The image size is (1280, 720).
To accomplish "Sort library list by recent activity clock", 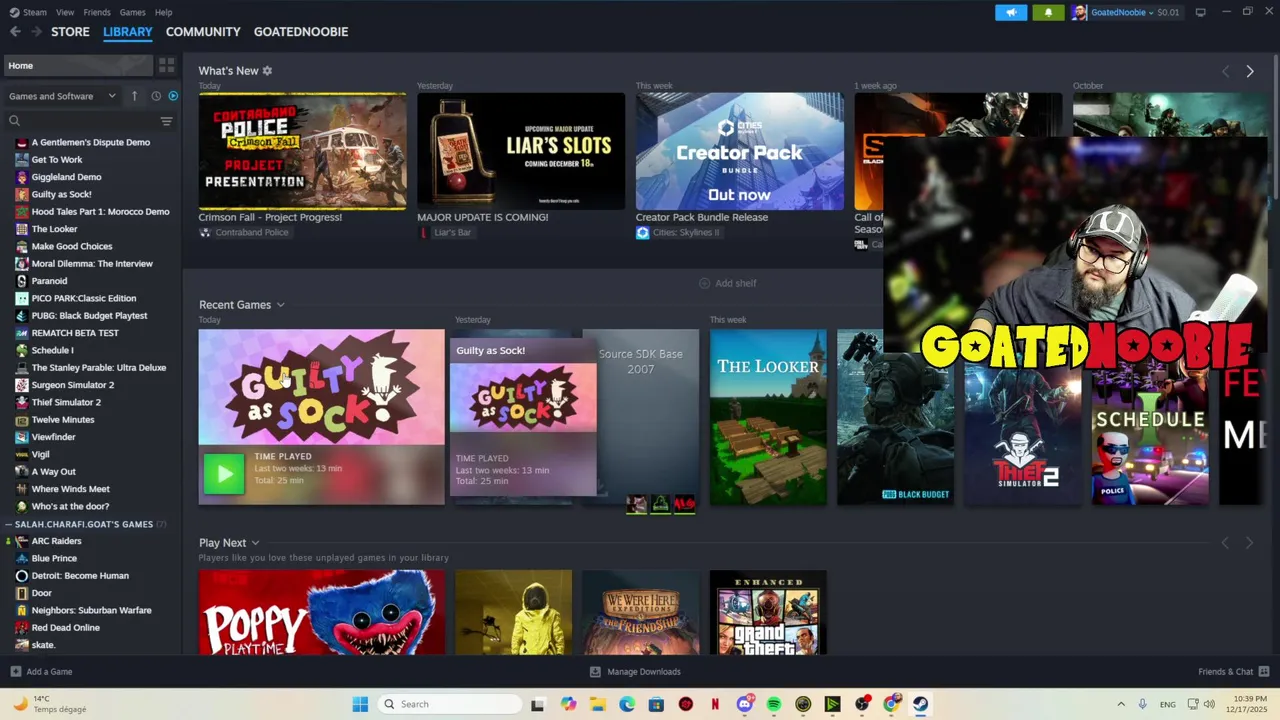I will (156, 96).
